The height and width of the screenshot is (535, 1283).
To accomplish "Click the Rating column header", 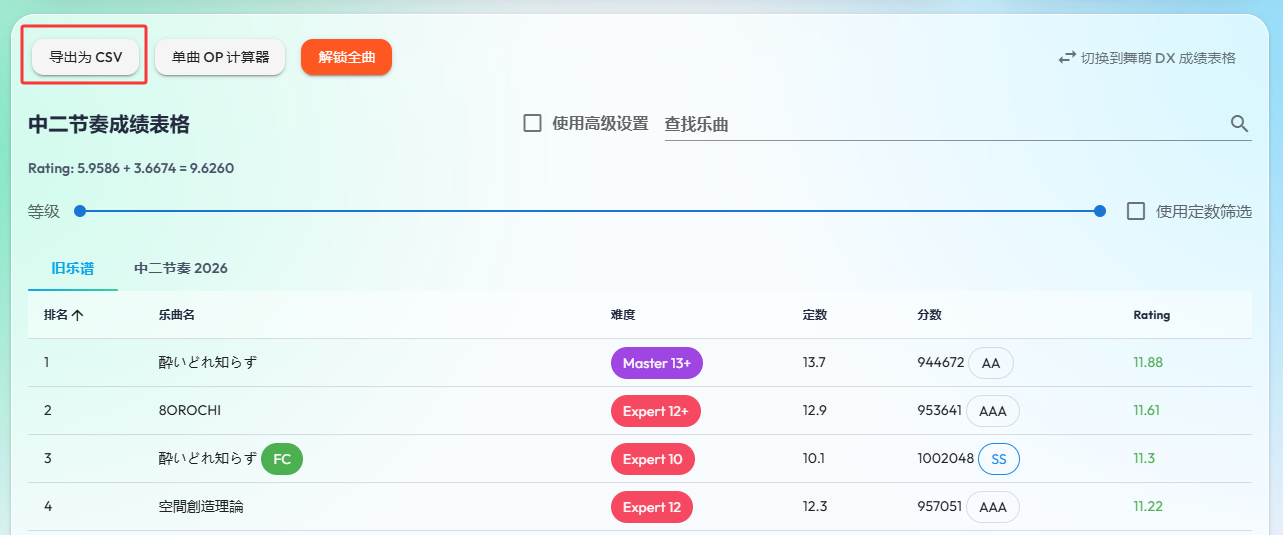I will 1151,315.
